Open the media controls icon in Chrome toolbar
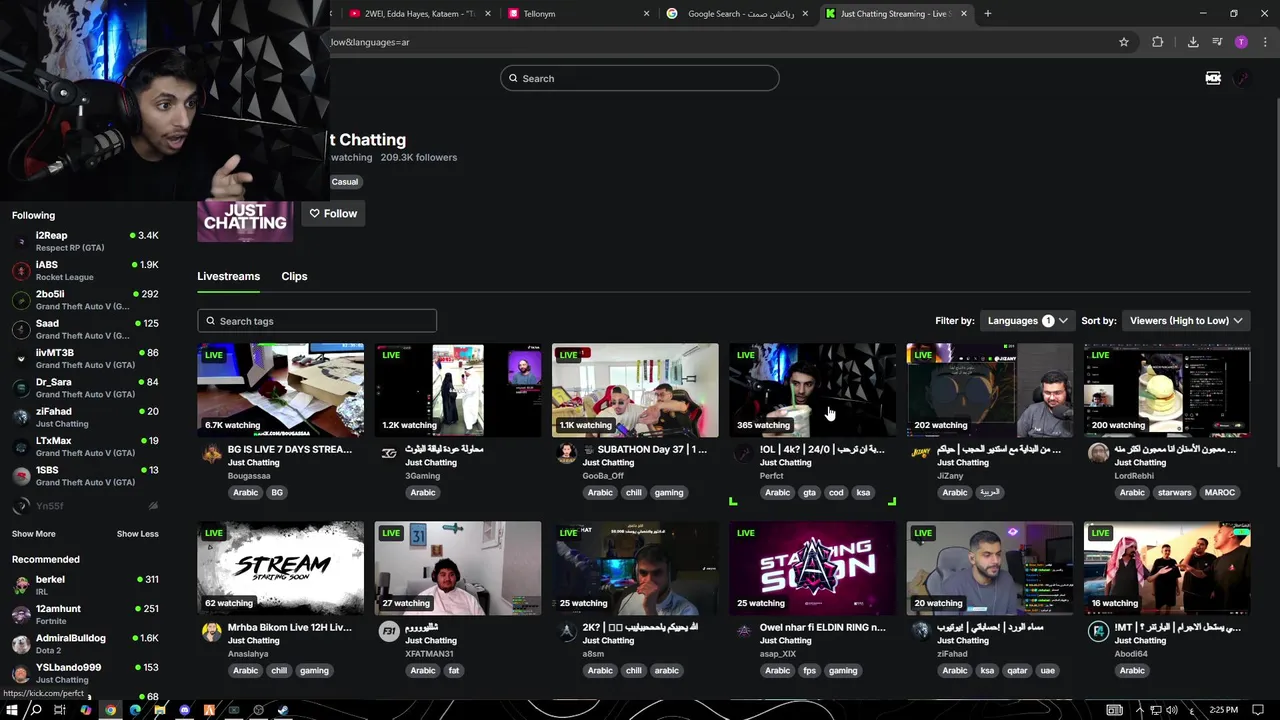Image resolution: width=1280 pixels, height=720 pixels. coord(1217,42)
